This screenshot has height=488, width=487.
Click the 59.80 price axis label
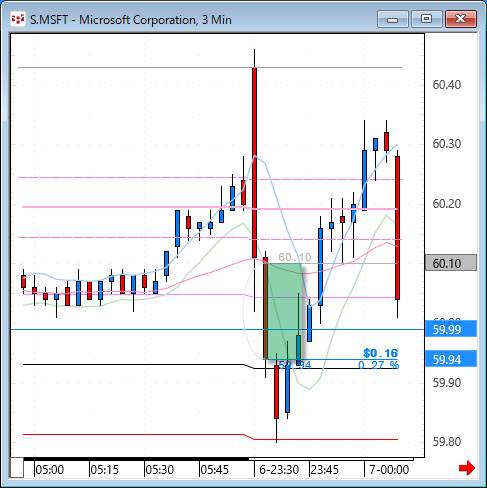(447, 442)
